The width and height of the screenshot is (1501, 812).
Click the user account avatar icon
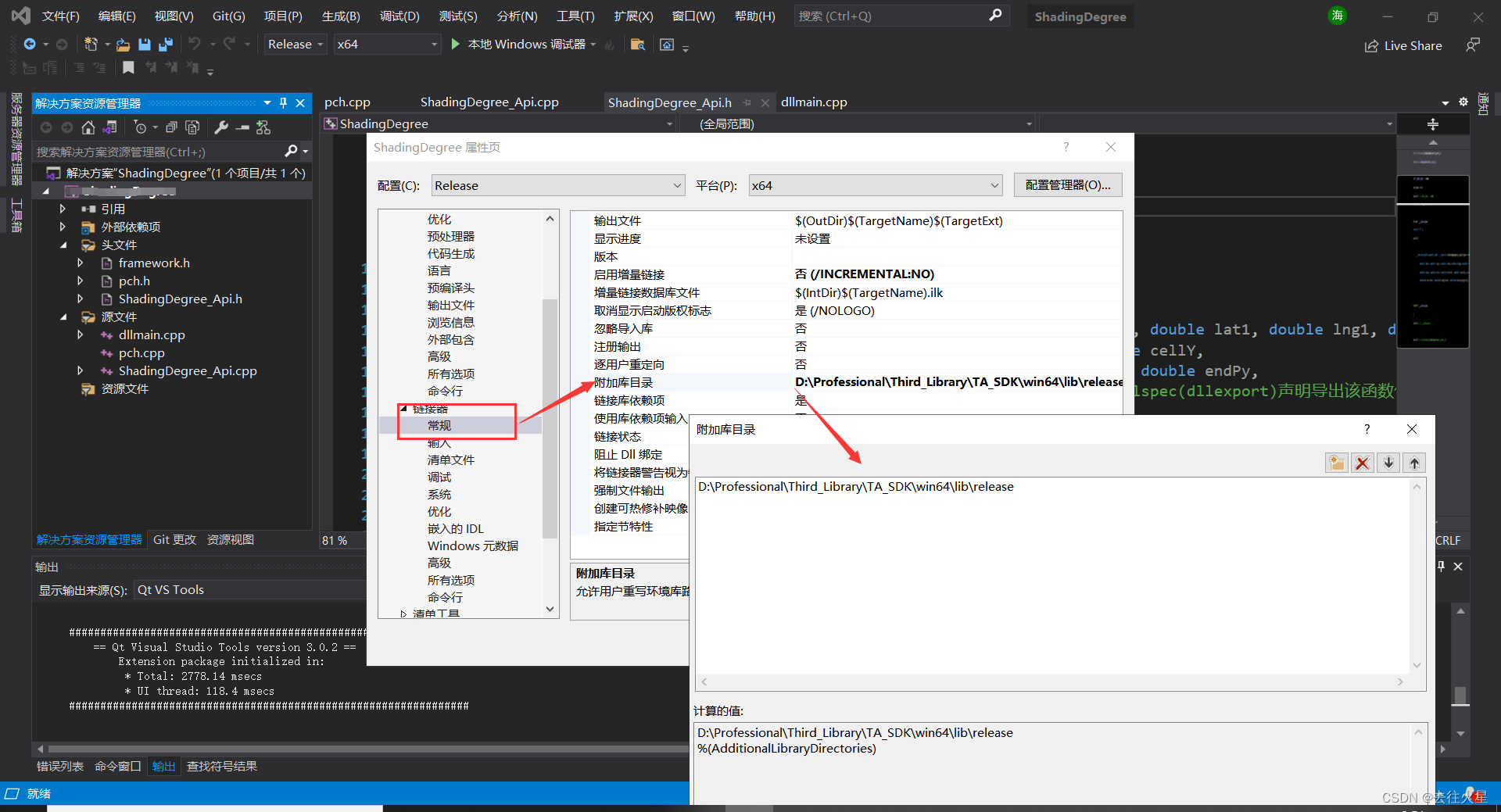tap(1338, 16)
